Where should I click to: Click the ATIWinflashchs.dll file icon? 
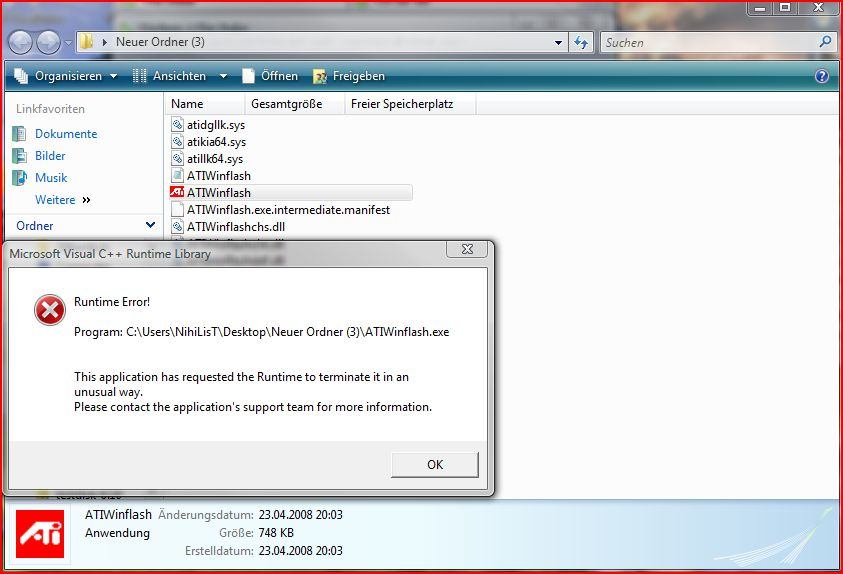coord(177,226)
